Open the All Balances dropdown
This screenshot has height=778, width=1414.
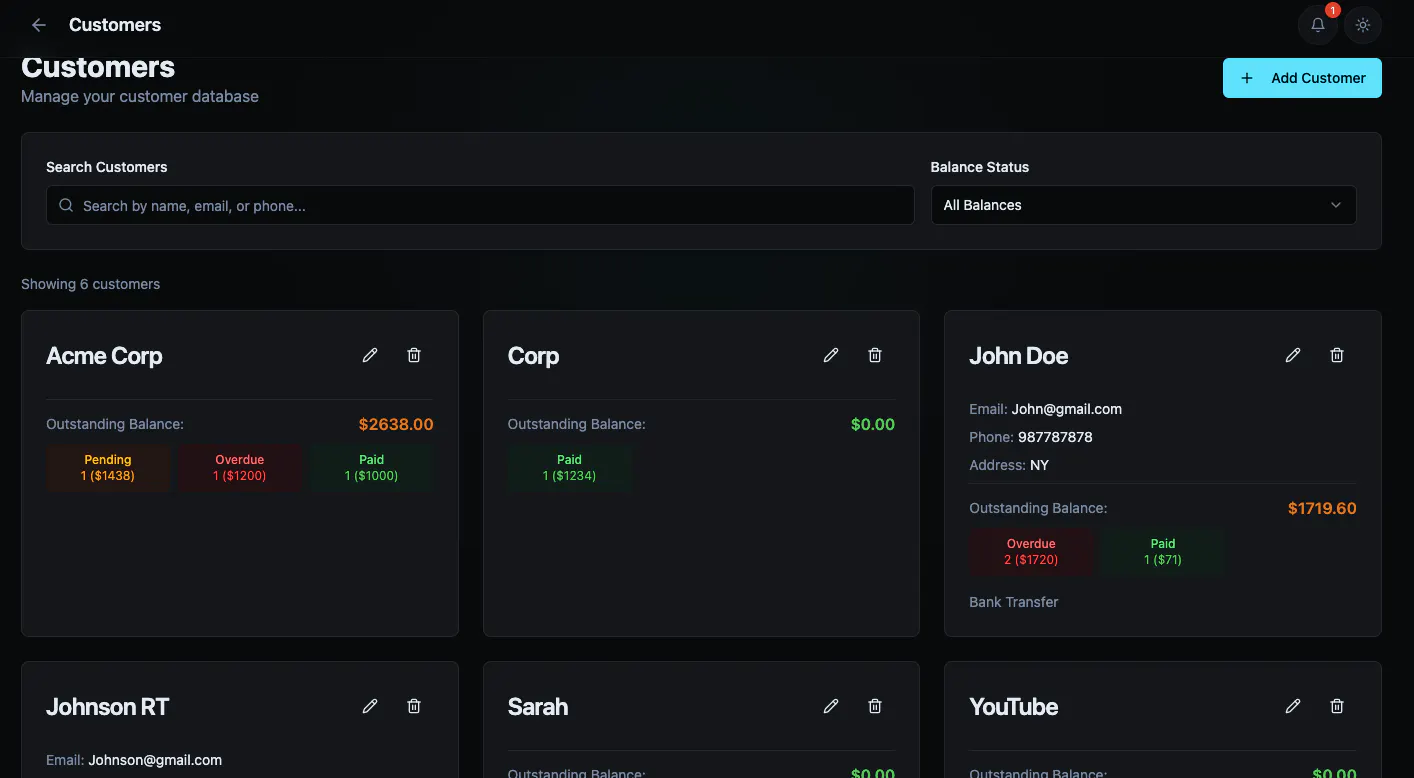(x=1143, y=205)
